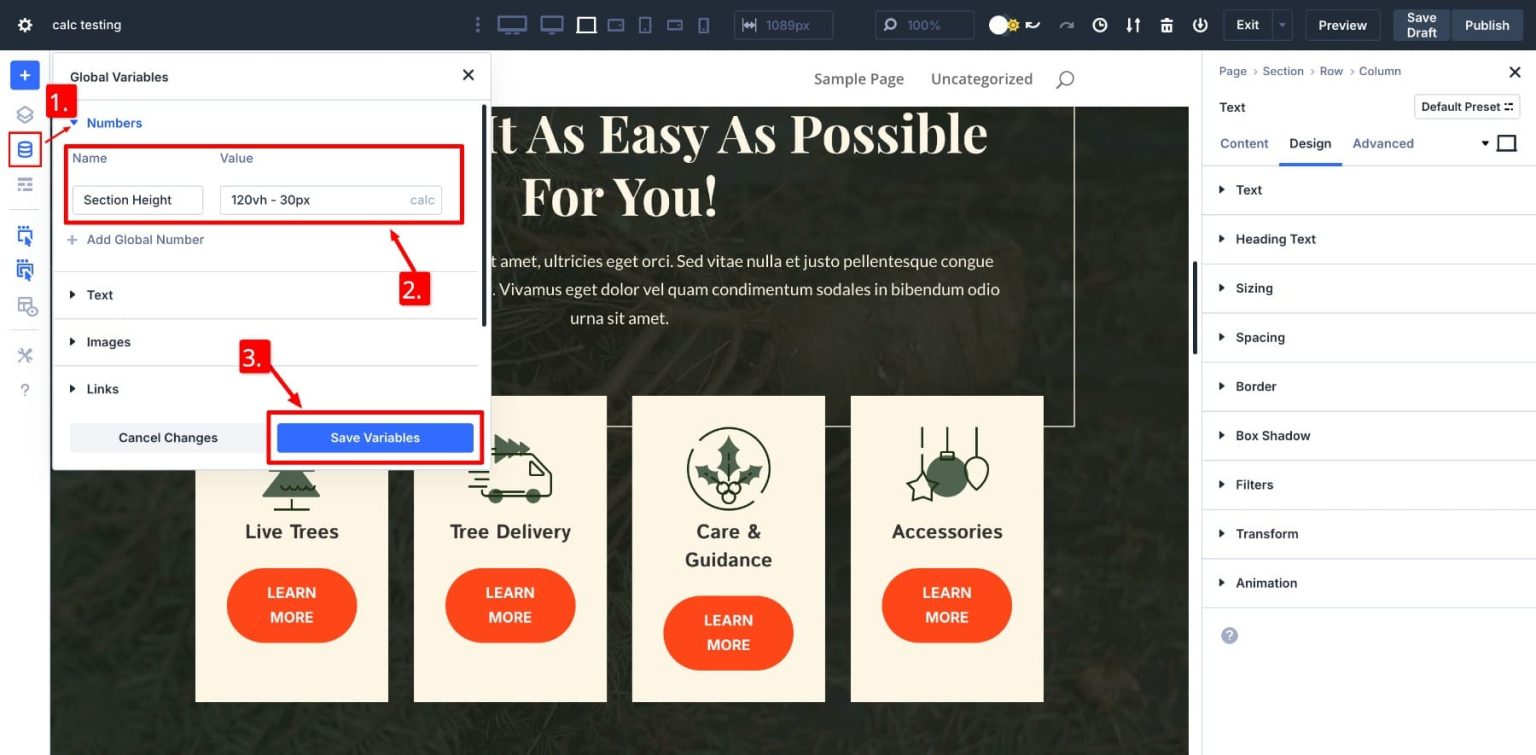The image size is (1536, 755).
Task: Select the mobile phone breakpoint icon
Action: tap(703, 24)
